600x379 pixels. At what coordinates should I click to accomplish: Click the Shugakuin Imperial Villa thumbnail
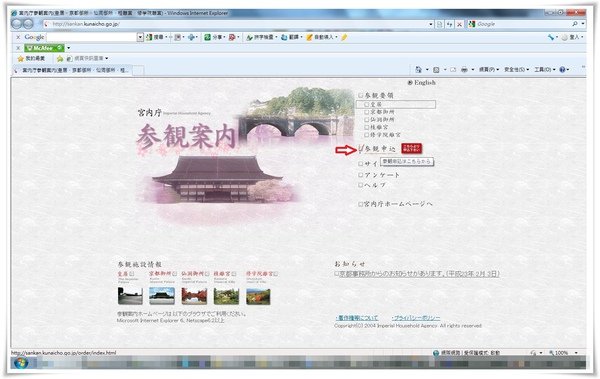pos(258,296)
